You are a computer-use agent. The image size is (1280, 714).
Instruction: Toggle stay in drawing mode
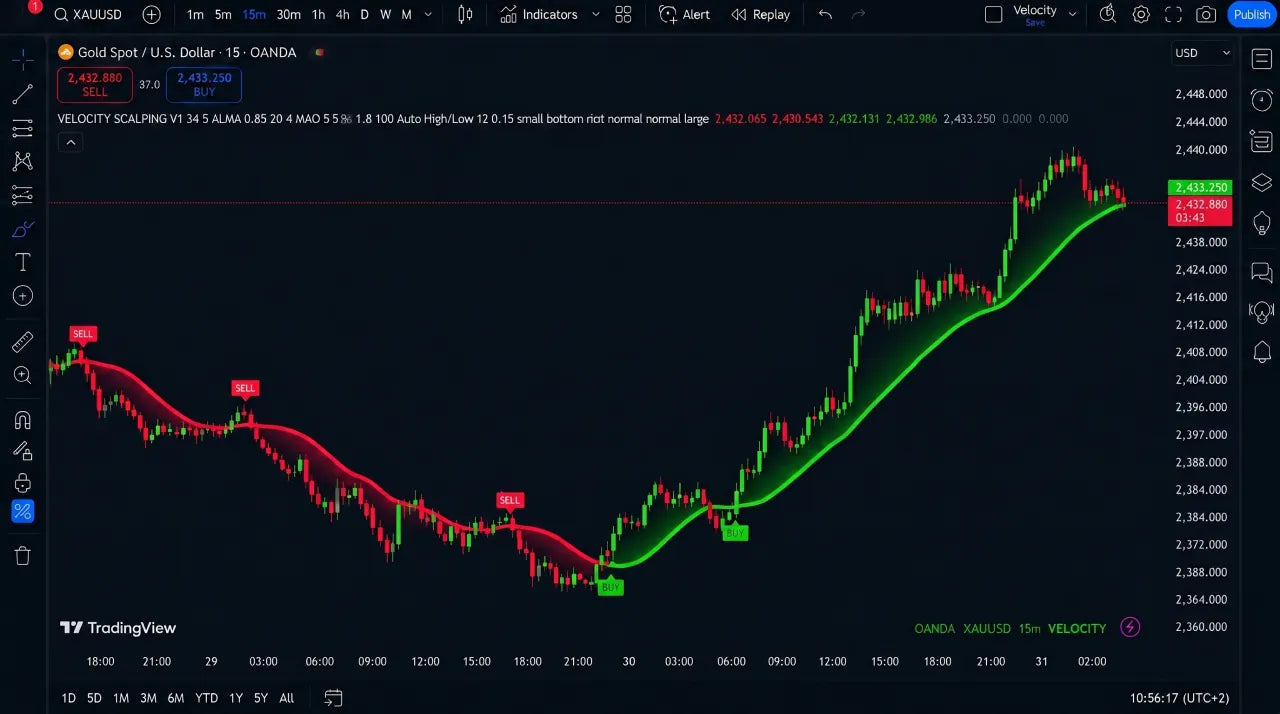22,452
